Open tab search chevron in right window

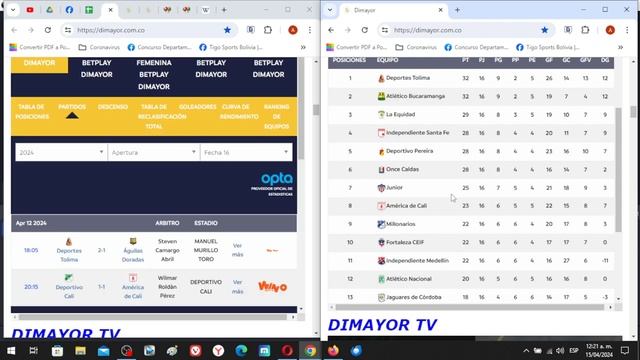(x=330, y=10)
